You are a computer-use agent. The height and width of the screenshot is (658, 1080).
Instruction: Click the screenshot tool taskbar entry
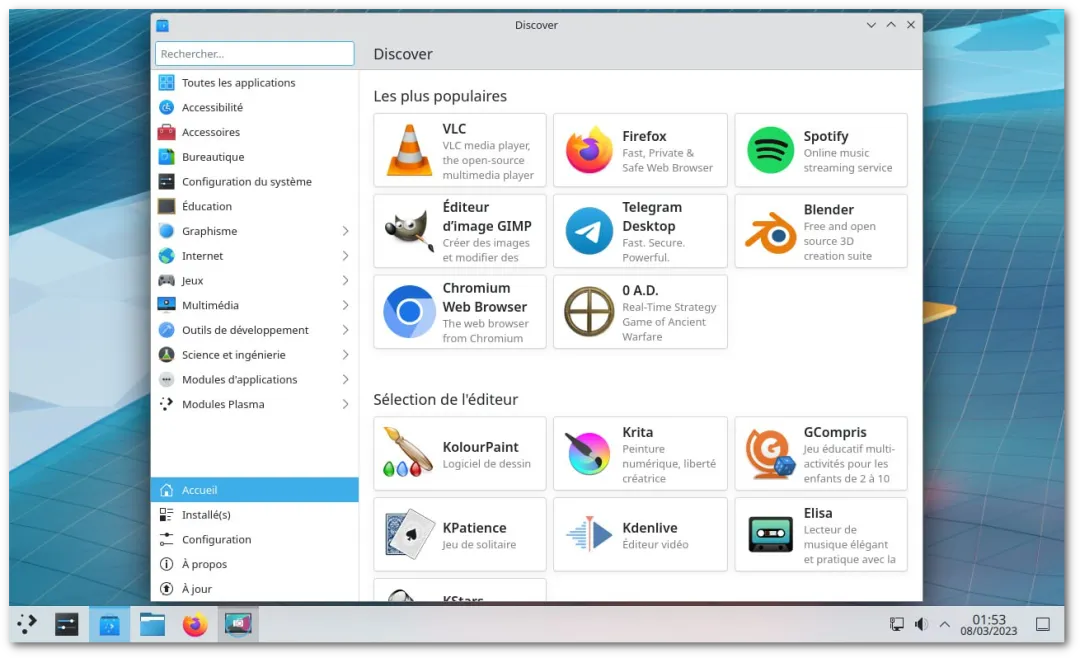(238, 625)
